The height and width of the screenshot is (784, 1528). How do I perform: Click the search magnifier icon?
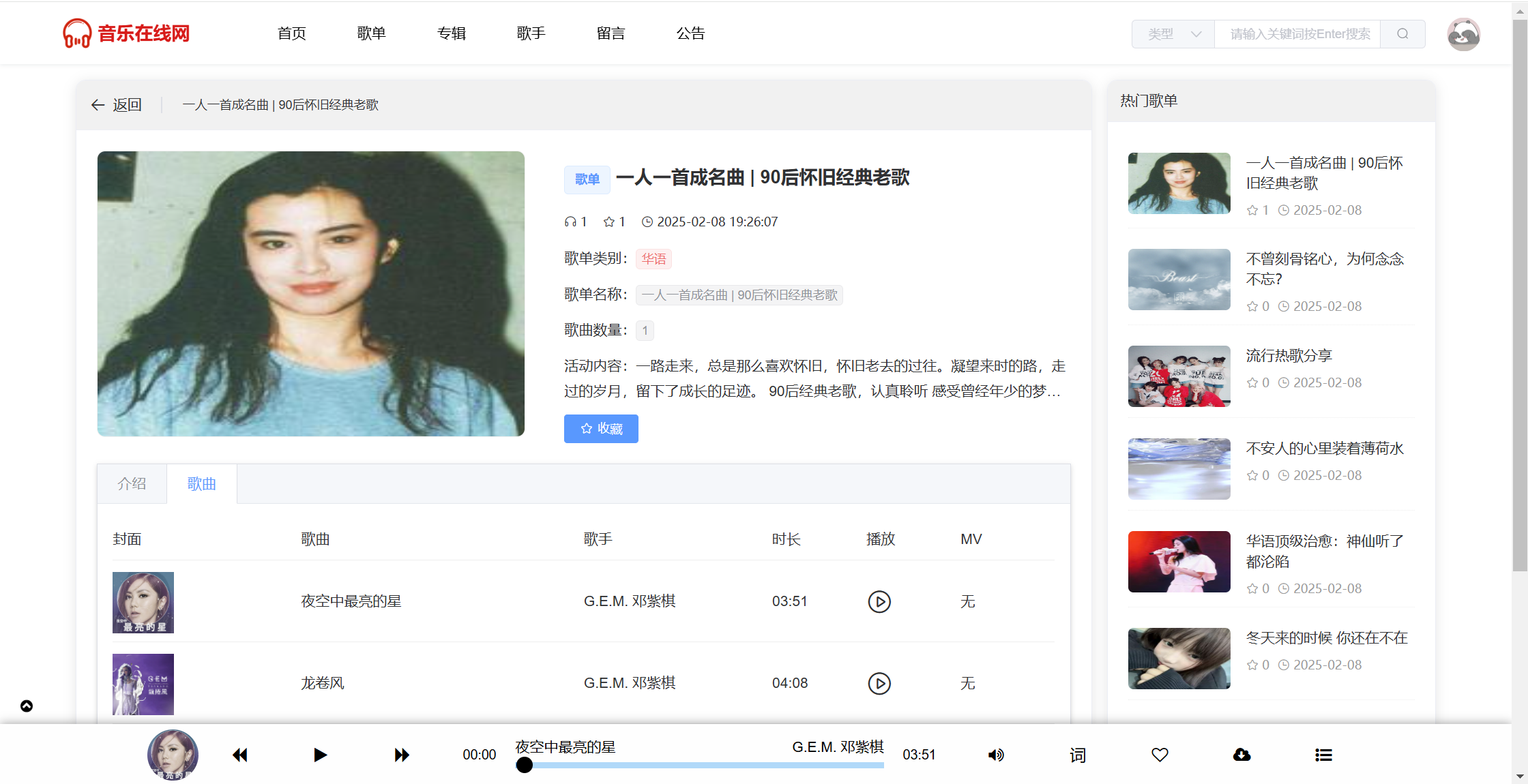click(1402, 34)
